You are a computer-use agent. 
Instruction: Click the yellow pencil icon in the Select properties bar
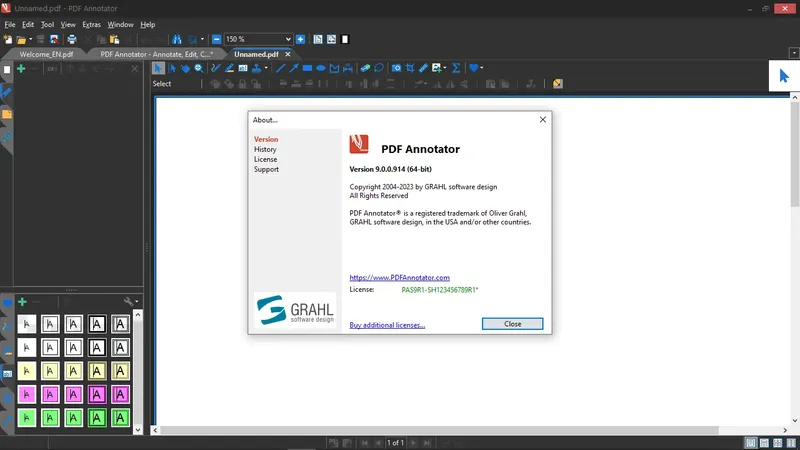(x=558, y=84)
